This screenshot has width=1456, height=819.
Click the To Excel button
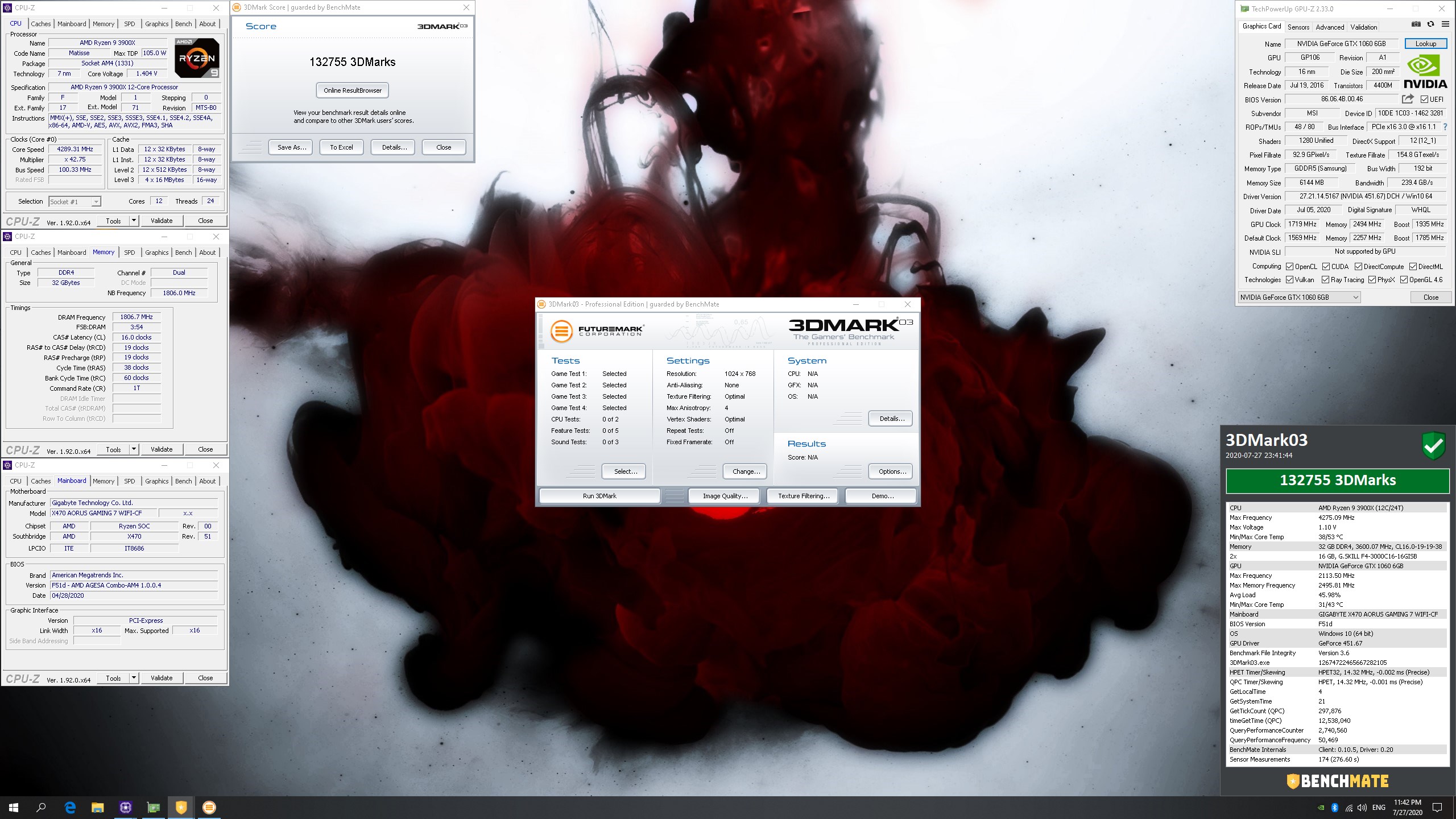click(x=341, y=147)
